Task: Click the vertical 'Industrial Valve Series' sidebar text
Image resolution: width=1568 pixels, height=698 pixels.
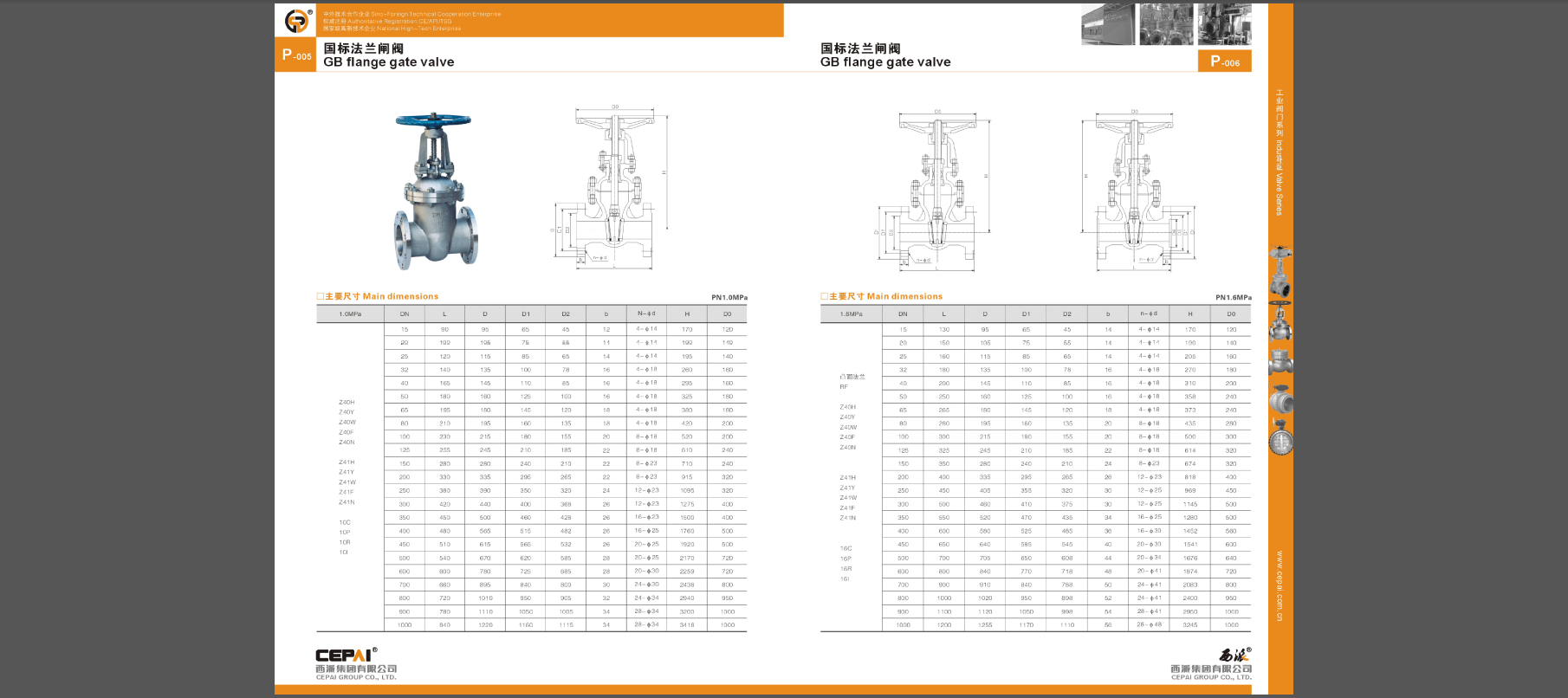Action: (1279, 177)
